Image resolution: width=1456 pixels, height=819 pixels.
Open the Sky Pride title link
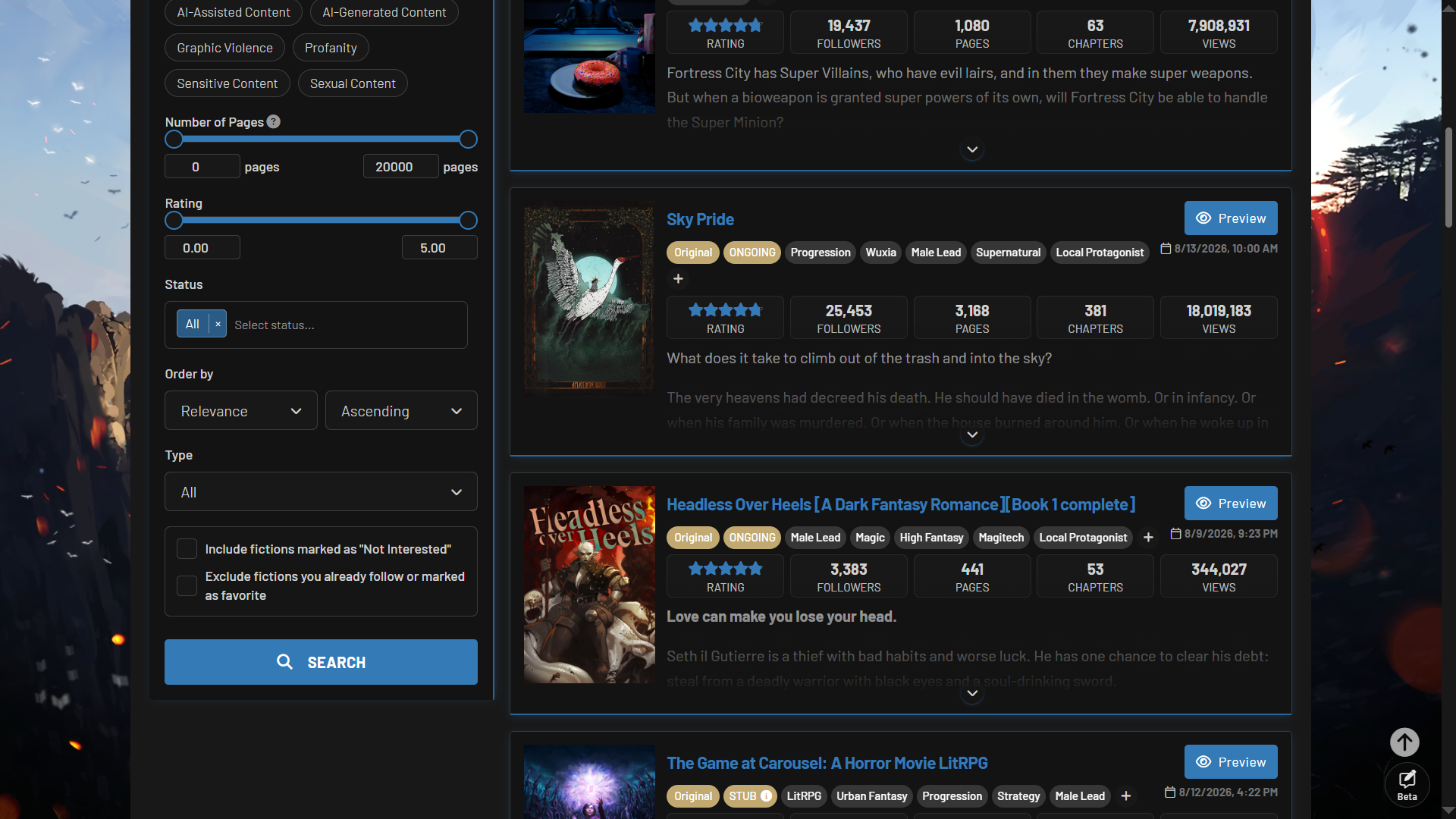point(700,219)
